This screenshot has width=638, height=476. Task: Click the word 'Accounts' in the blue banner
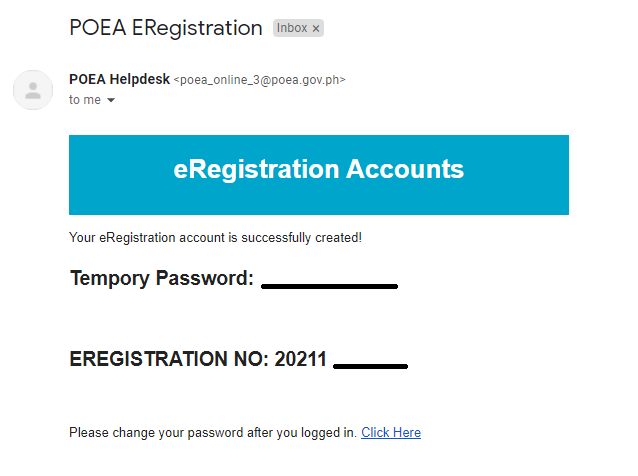[x=405, y=169]
